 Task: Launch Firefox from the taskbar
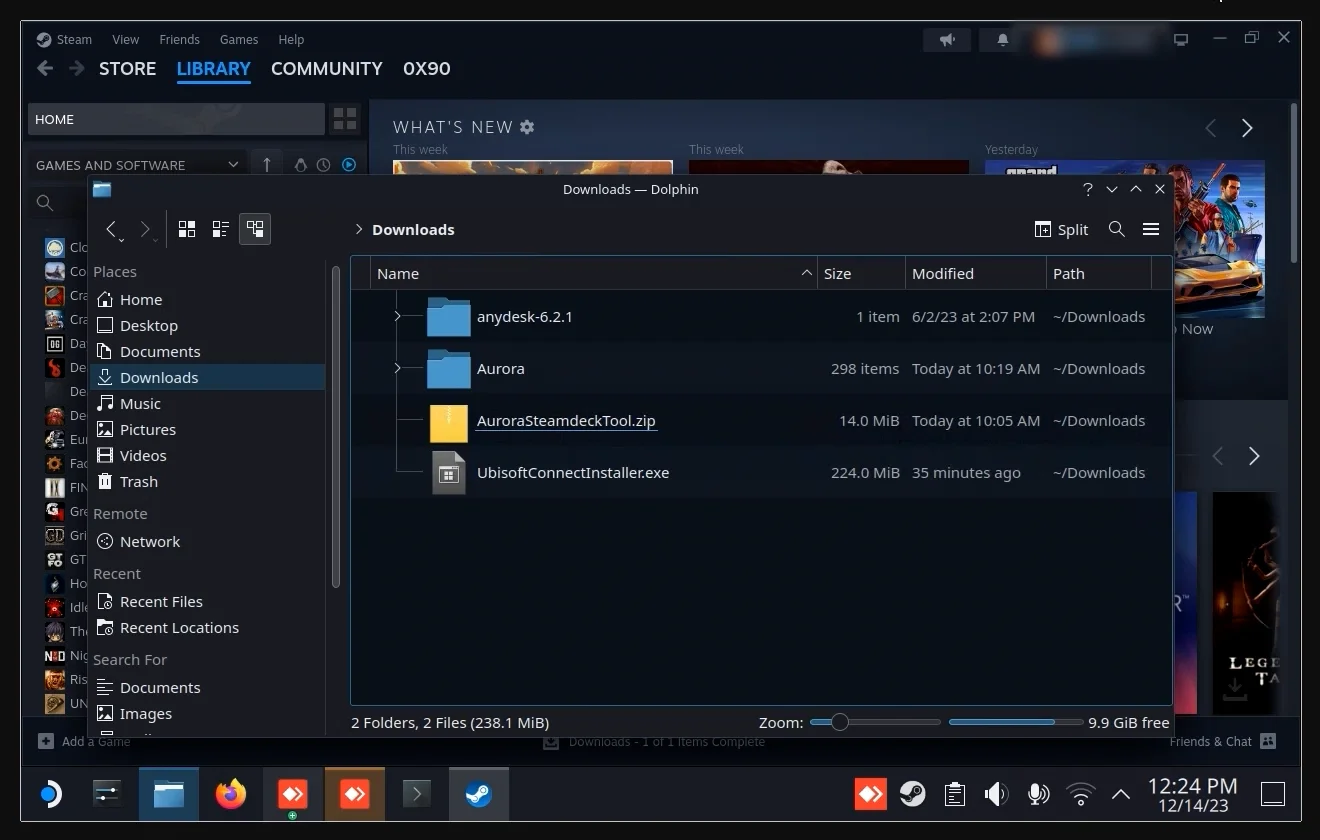[x=231, y=795]
